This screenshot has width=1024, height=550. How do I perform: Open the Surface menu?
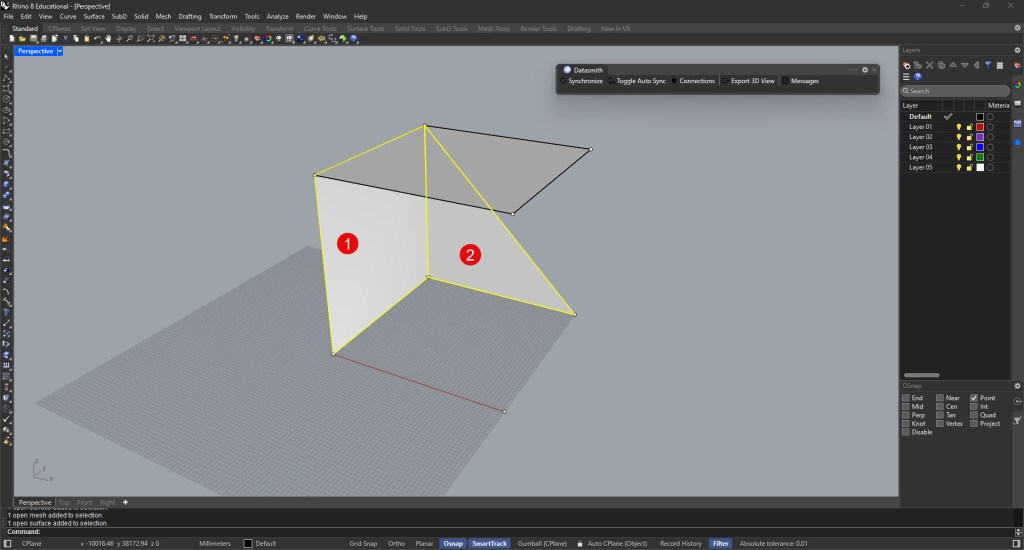coord(94,17)
